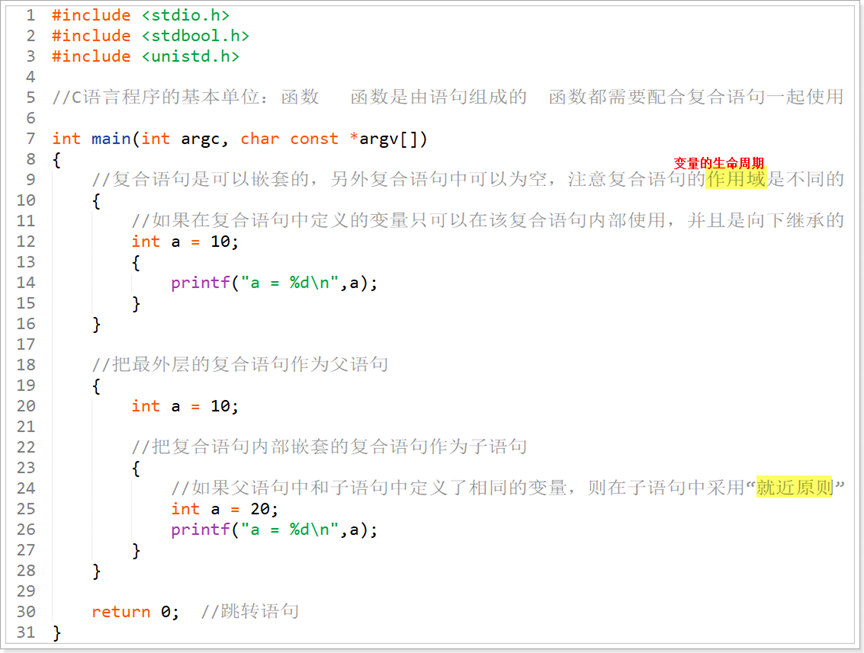
Task: Place cursor on #include <stdio.h>
Action: click(x=141, y=15)
